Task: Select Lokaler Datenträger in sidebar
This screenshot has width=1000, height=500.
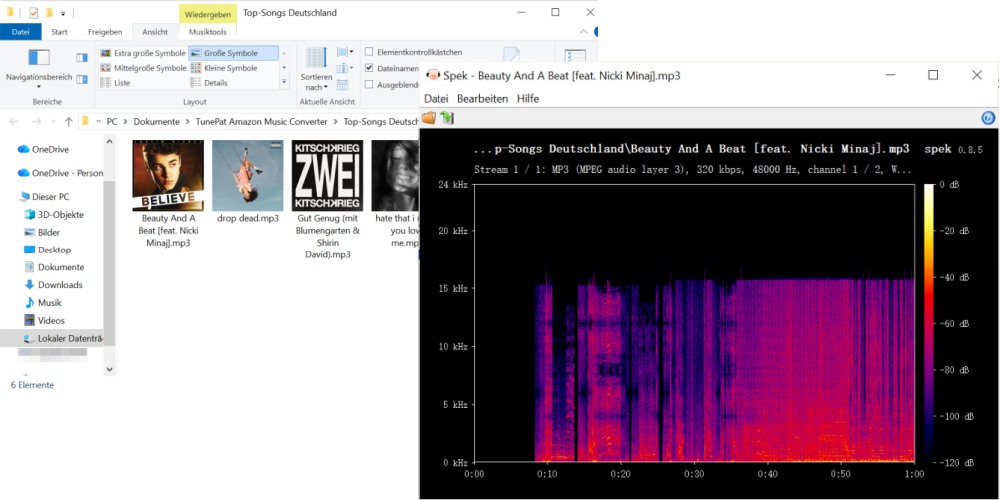Action: pos(52,338)
